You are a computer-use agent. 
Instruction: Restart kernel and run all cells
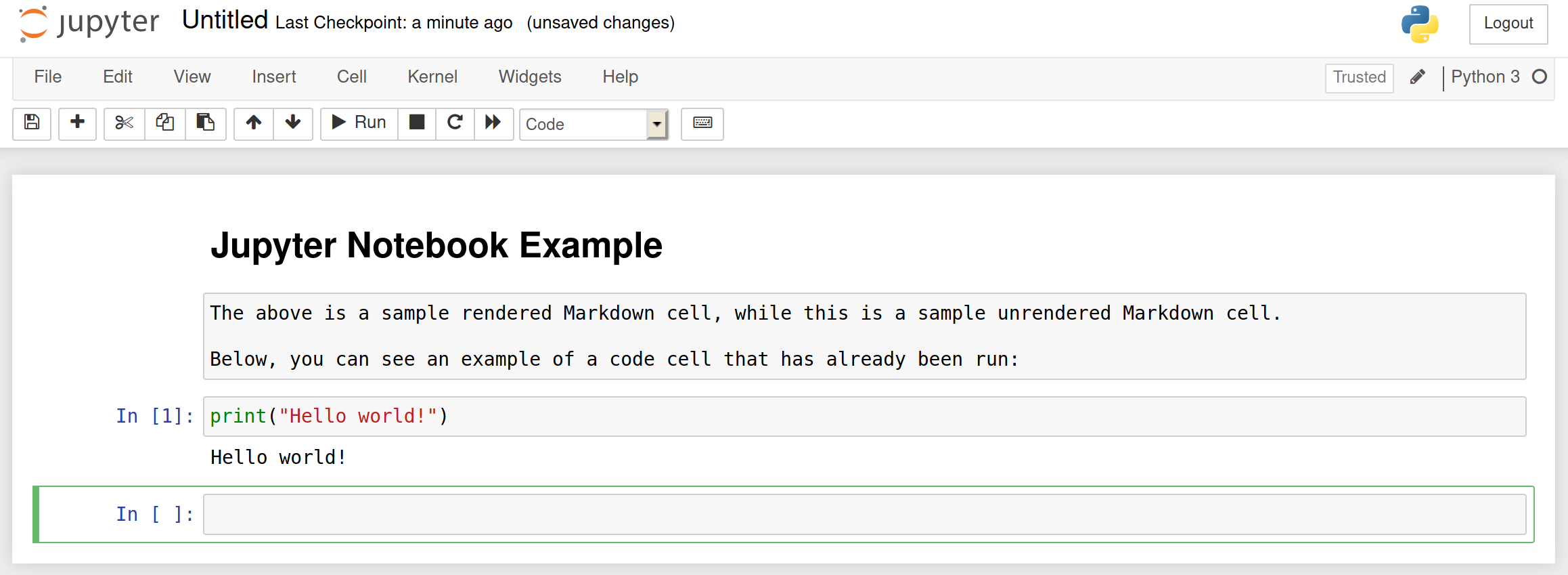[x=494, y=124]
